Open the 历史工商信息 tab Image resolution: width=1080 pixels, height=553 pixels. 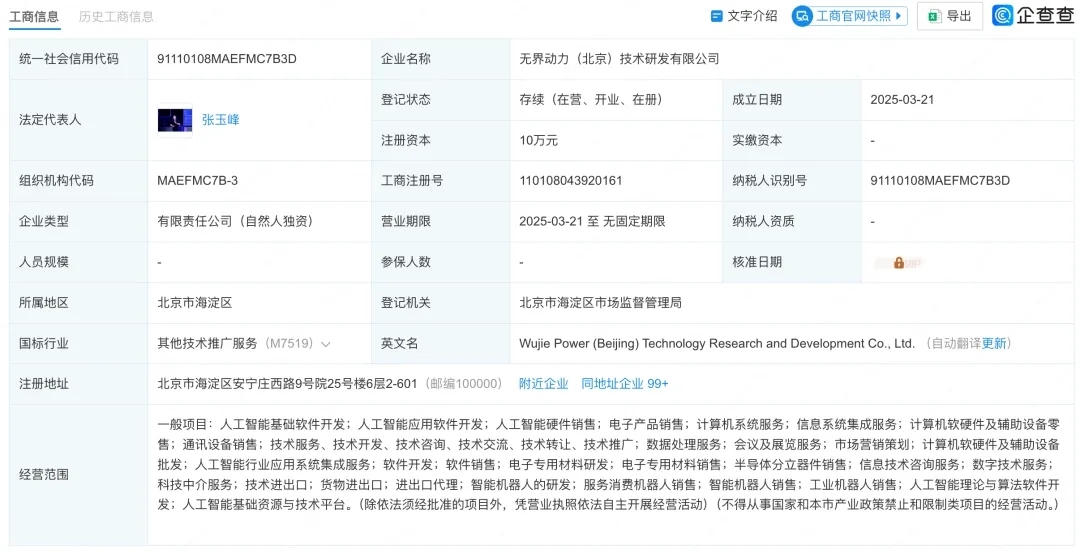[x=116, y=16]
